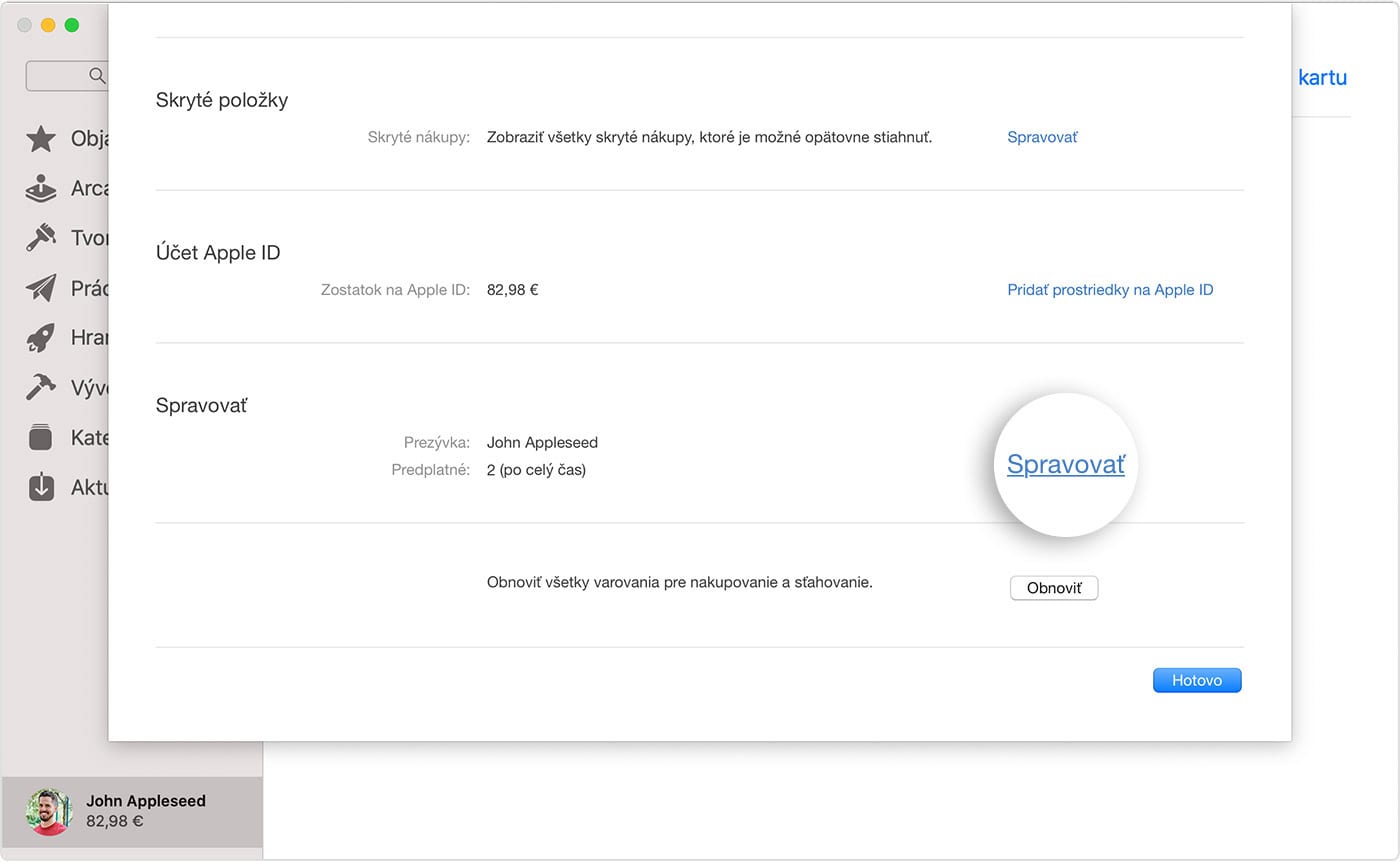This screenshot has width=1400, height=862.
Task: Minimize the window with yellow button
Action: point(48,25)
